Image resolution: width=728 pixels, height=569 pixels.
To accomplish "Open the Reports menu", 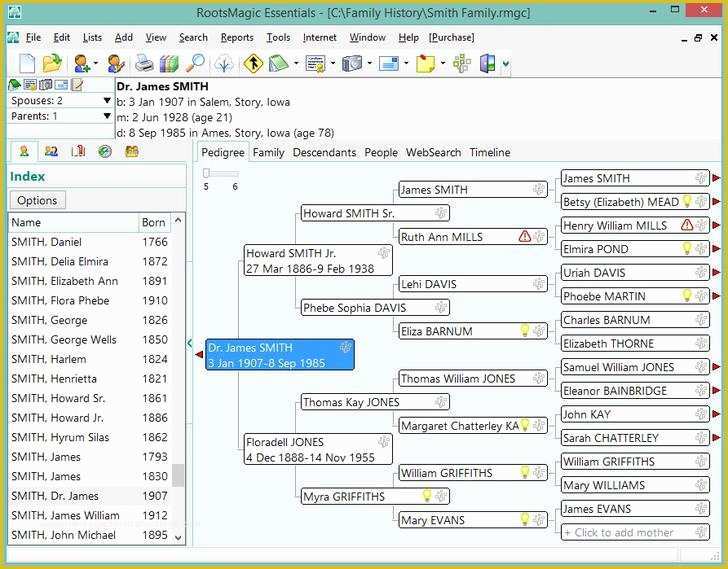I will (237, 38).
